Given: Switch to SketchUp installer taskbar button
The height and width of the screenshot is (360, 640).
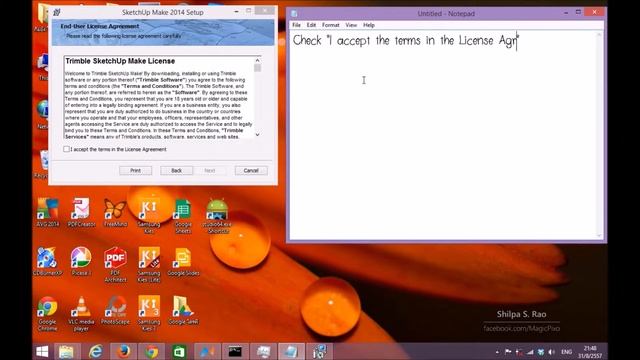Looking at the screenshot, I should pos(319,351).
